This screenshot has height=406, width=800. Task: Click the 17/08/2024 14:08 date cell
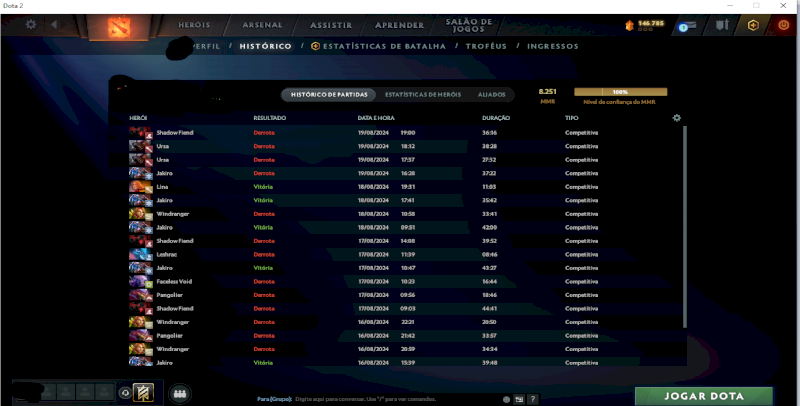(x=386, y=241)
